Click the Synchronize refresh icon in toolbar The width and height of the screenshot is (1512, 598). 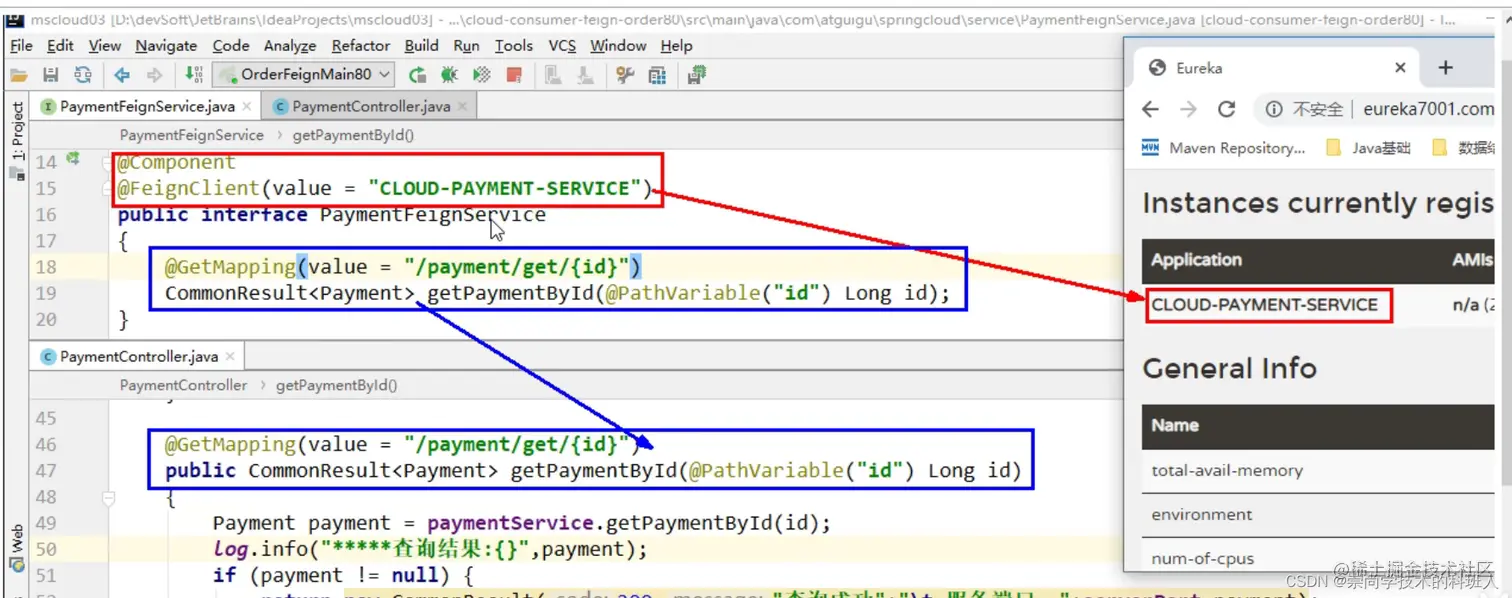click(83, 75)
